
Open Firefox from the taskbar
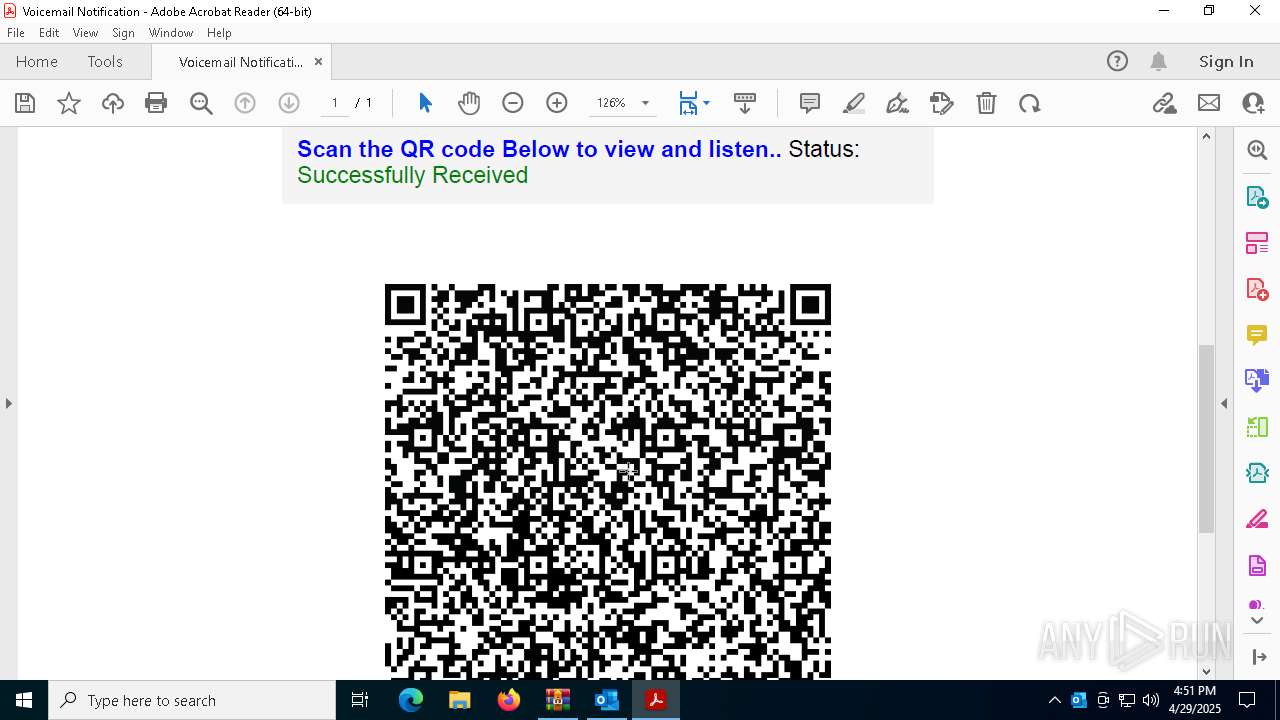click(509, 700)
